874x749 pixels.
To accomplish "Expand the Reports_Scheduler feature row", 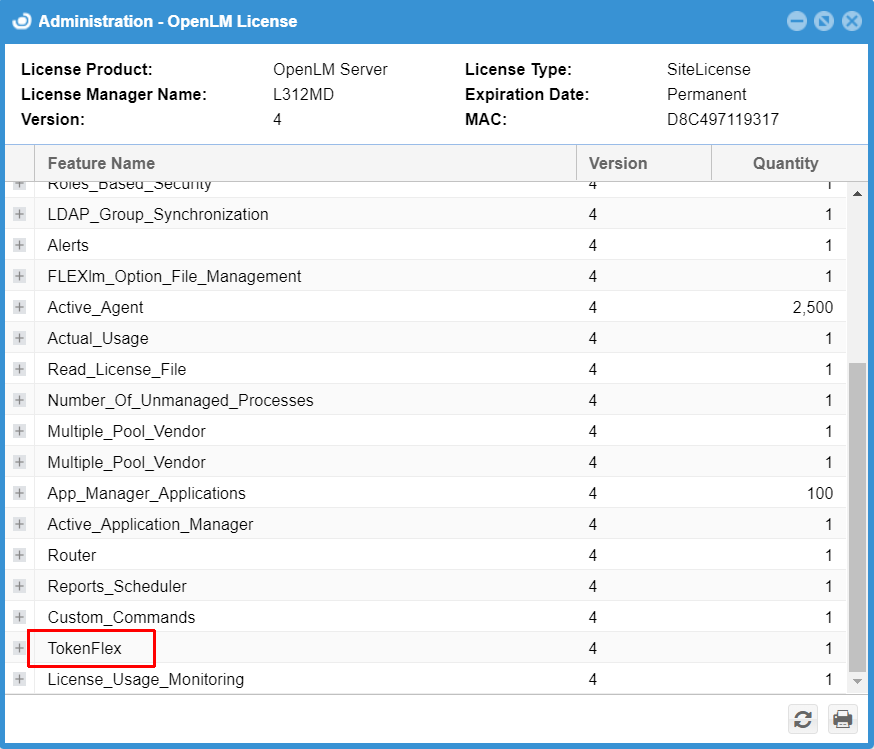I will coord(20,586).
